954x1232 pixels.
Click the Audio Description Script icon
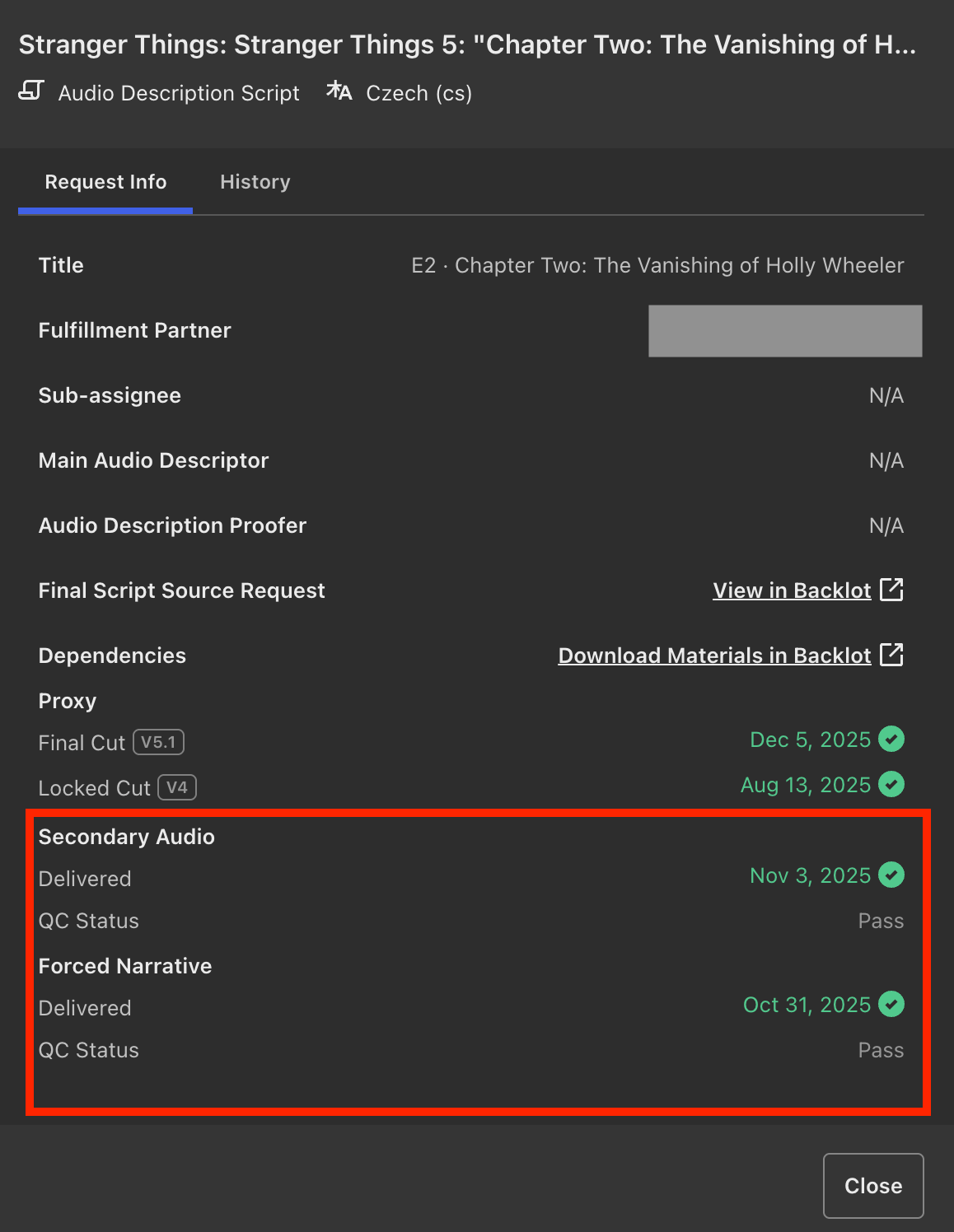click(x=31, y=91)
